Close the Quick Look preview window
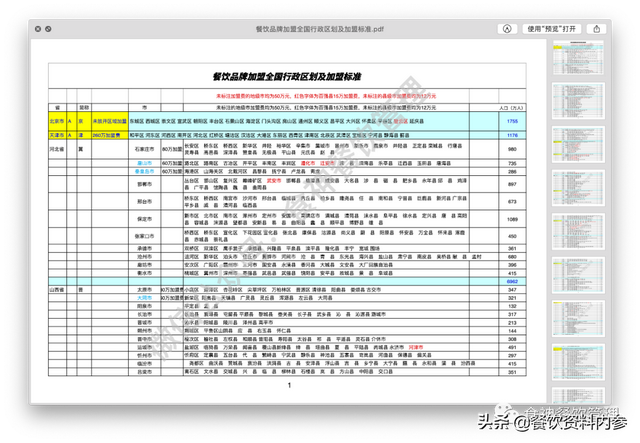Image resolution: width=640 pixels, height=443 pixels. (38, 29)
